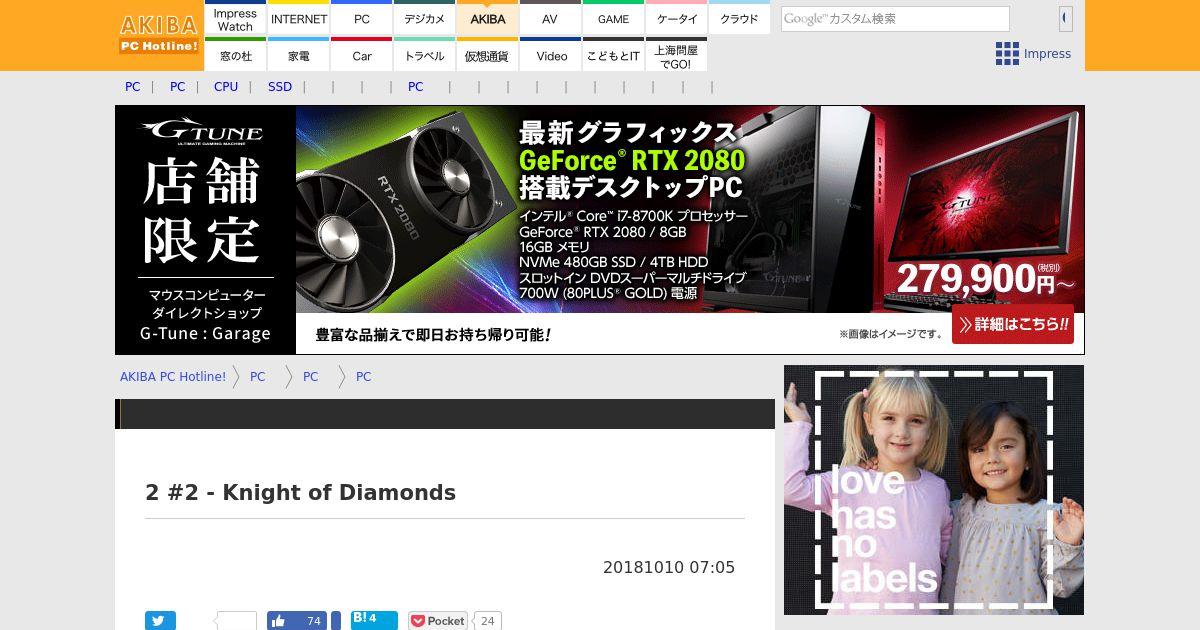Image resolution: width=1200 pixels, height=630 pixels.
Task: Open the クラウド tab
Action: (739, 19)
